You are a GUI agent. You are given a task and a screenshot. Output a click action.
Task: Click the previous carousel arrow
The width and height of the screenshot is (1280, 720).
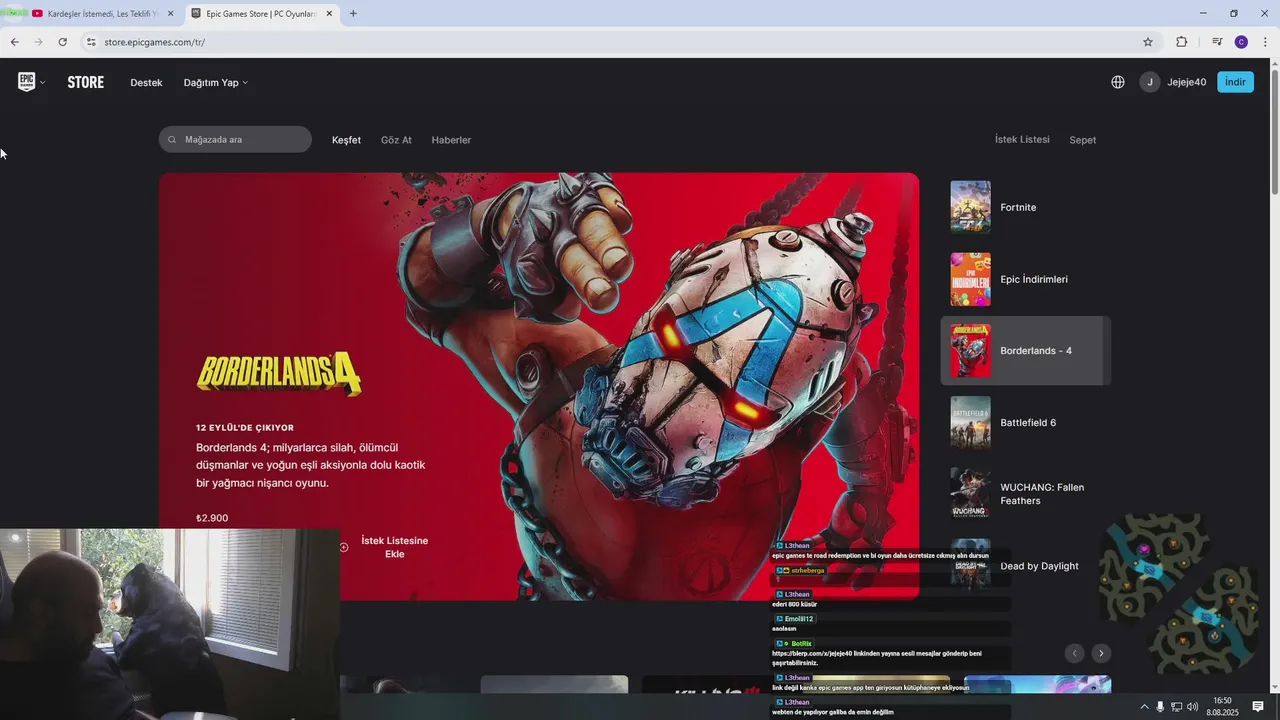coord(1075,653)
